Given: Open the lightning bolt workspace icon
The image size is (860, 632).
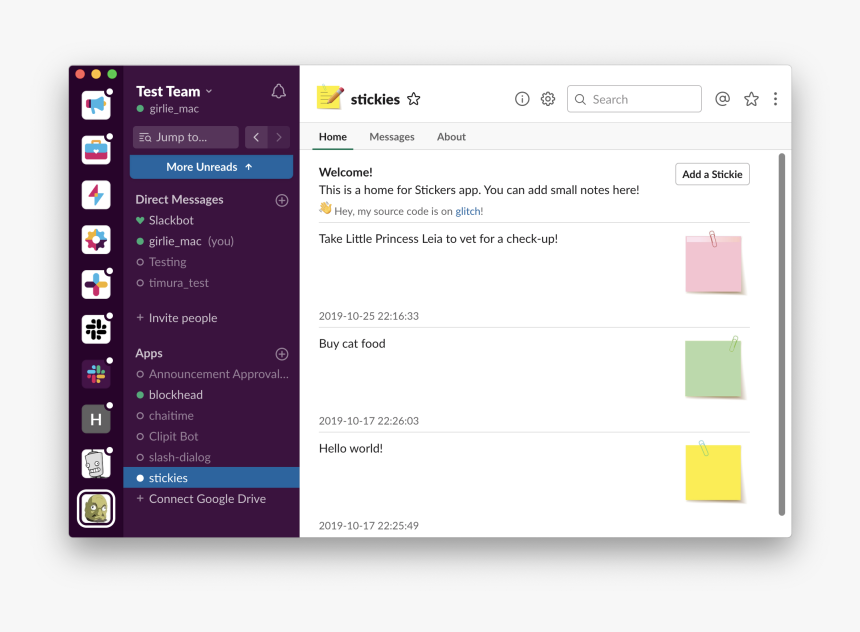Looking at the screenshot, I should [x=96, y=195].
